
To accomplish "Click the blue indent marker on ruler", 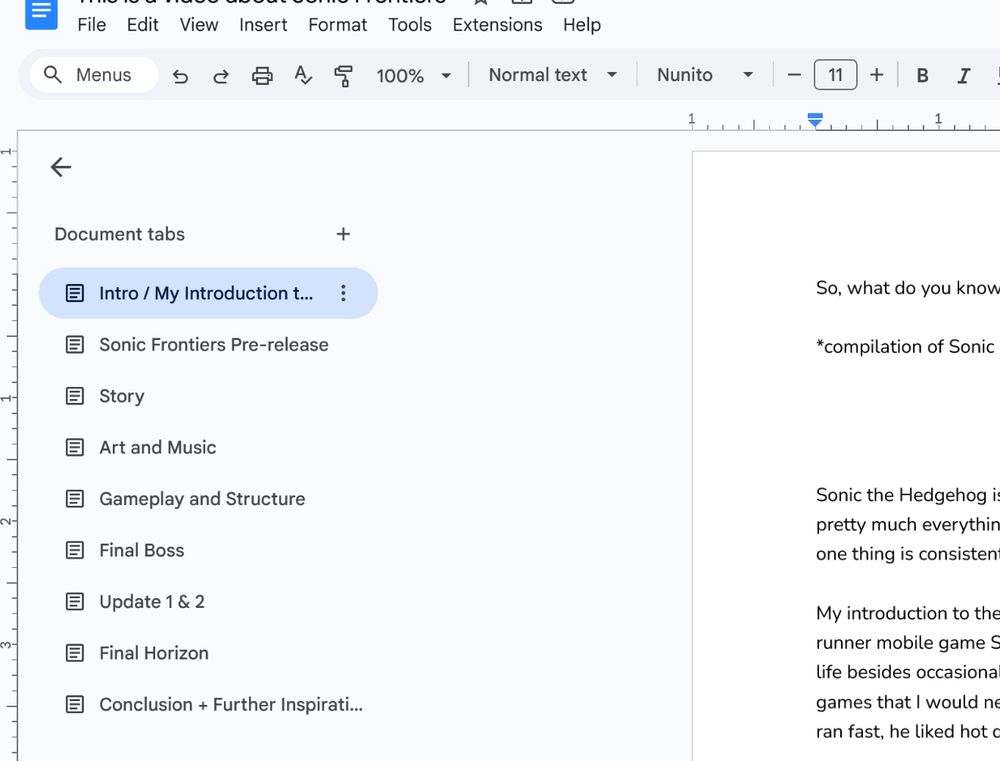I will coord(815,119).
